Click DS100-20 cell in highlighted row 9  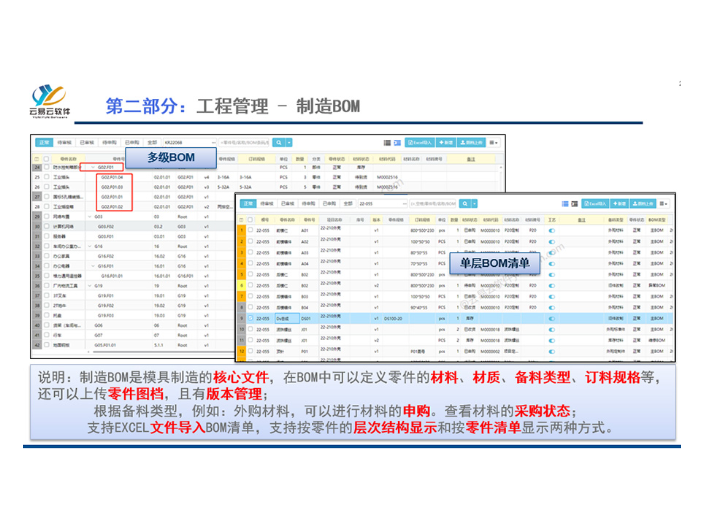point(394,318)
